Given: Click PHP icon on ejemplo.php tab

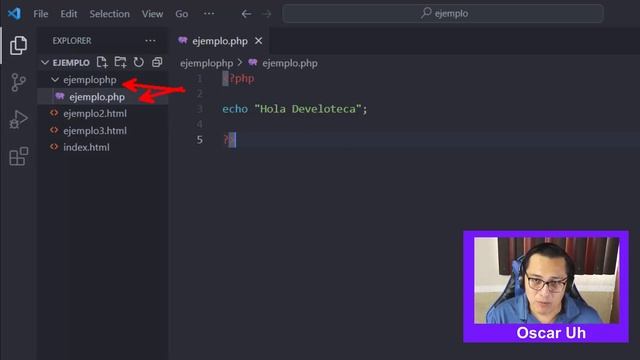Looking at the screenshot, I should coord(183,40).
